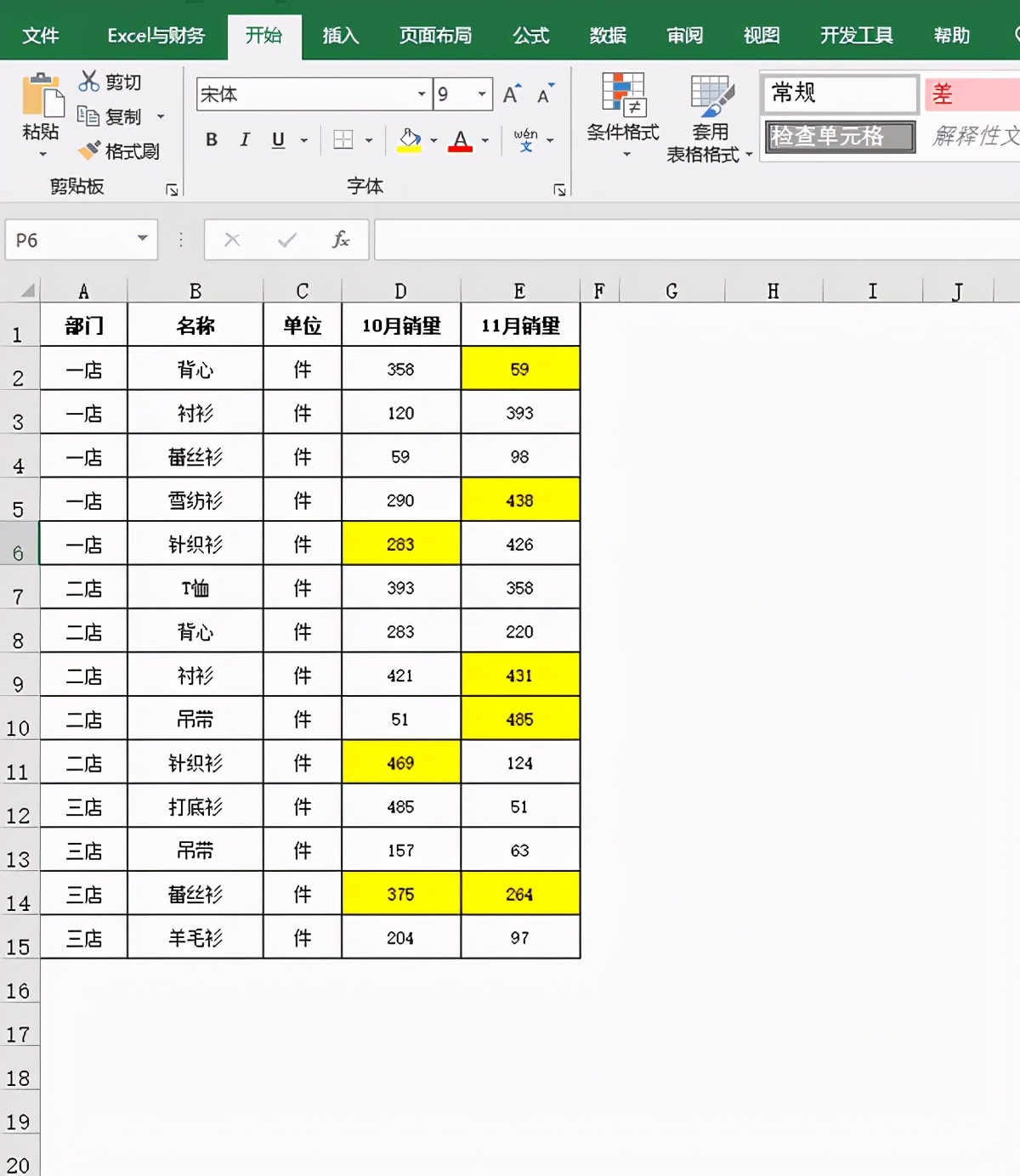1020x1176 pixels.
Task: Click the yellow fill color swatch
Action: [411, 148]
